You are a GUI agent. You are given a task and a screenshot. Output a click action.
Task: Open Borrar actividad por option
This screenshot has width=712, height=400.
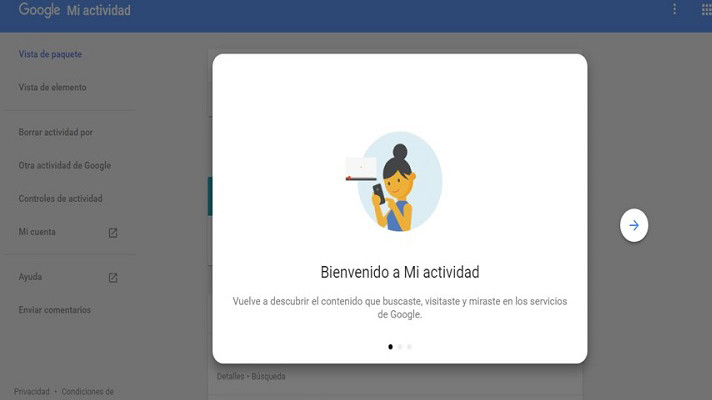55,132
